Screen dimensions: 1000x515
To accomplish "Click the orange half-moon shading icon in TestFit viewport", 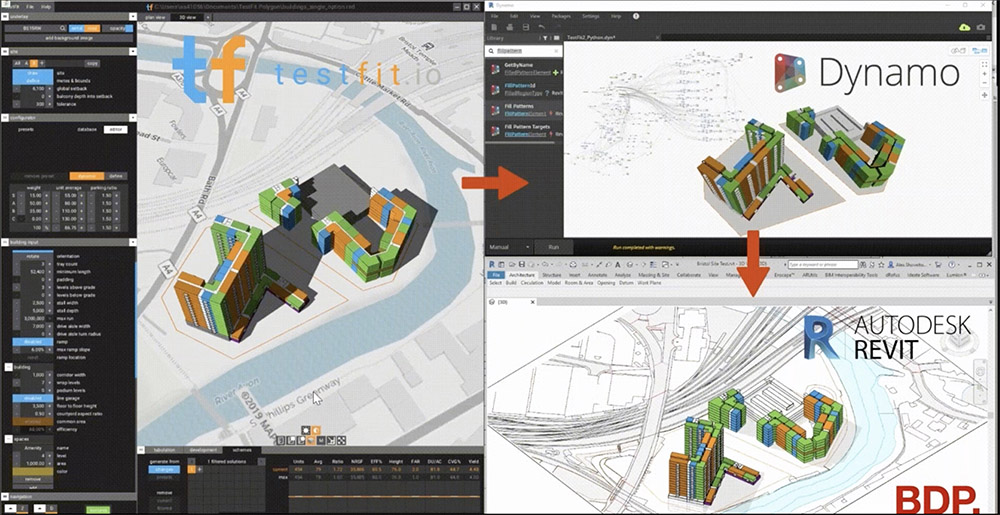I will (316, 431).
